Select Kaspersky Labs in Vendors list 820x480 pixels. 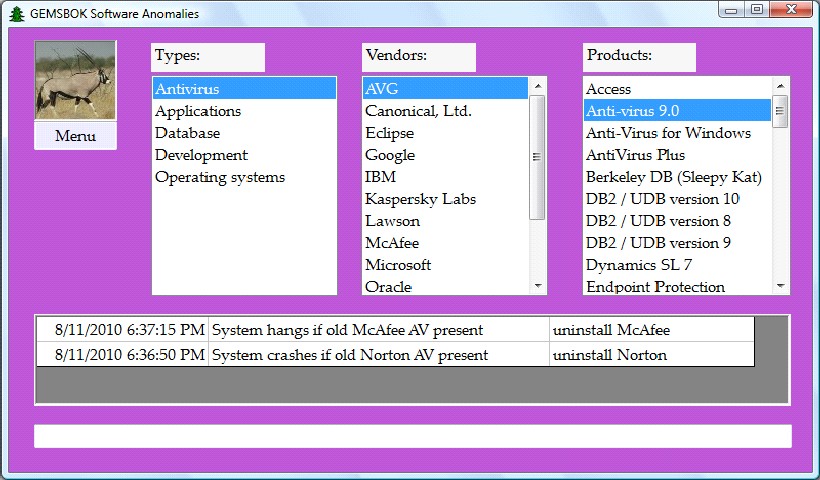point(420,199)
